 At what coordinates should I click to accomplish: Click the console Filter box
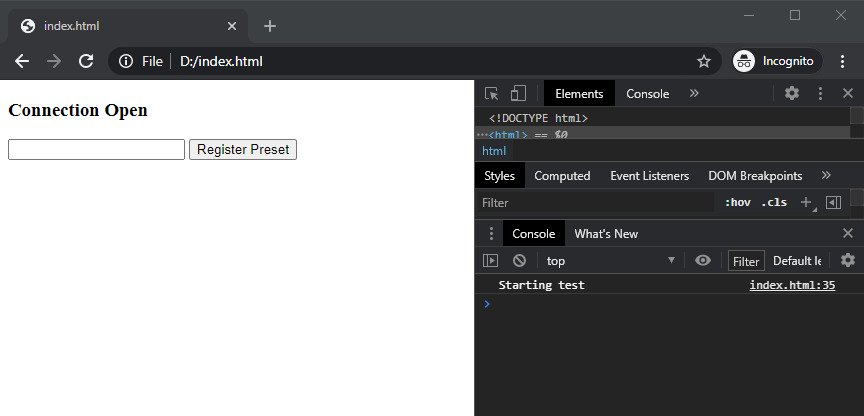[746, 261]
